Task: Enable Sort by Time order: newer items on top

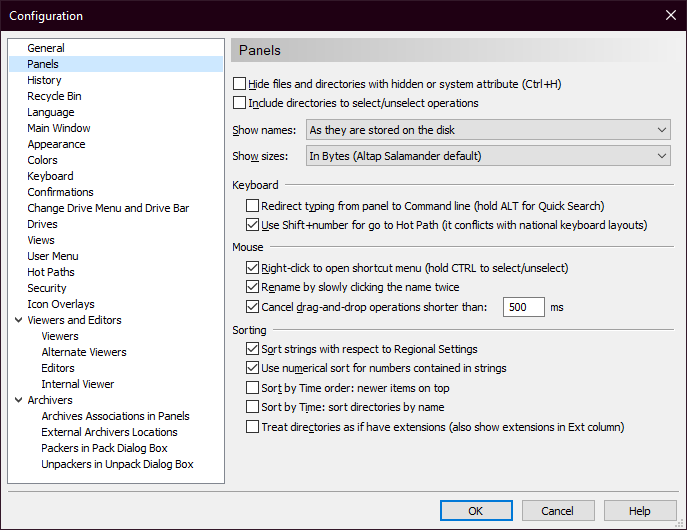Action: click(x=253, y=388)
